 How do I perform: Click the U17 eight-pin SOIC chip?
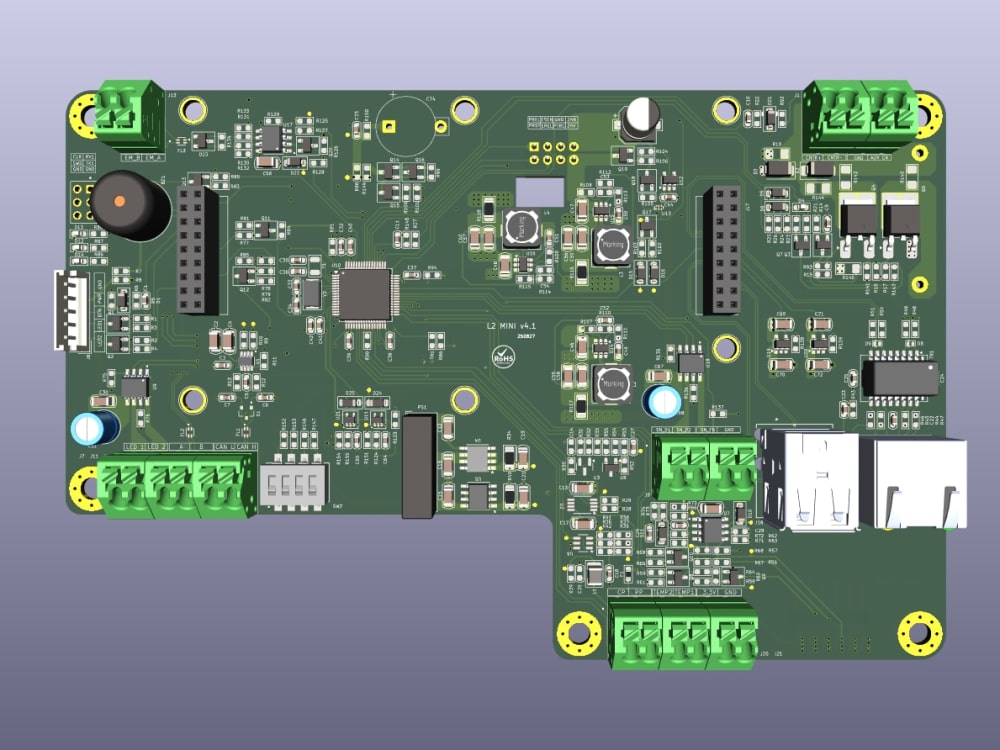click(x=272, y=138)
